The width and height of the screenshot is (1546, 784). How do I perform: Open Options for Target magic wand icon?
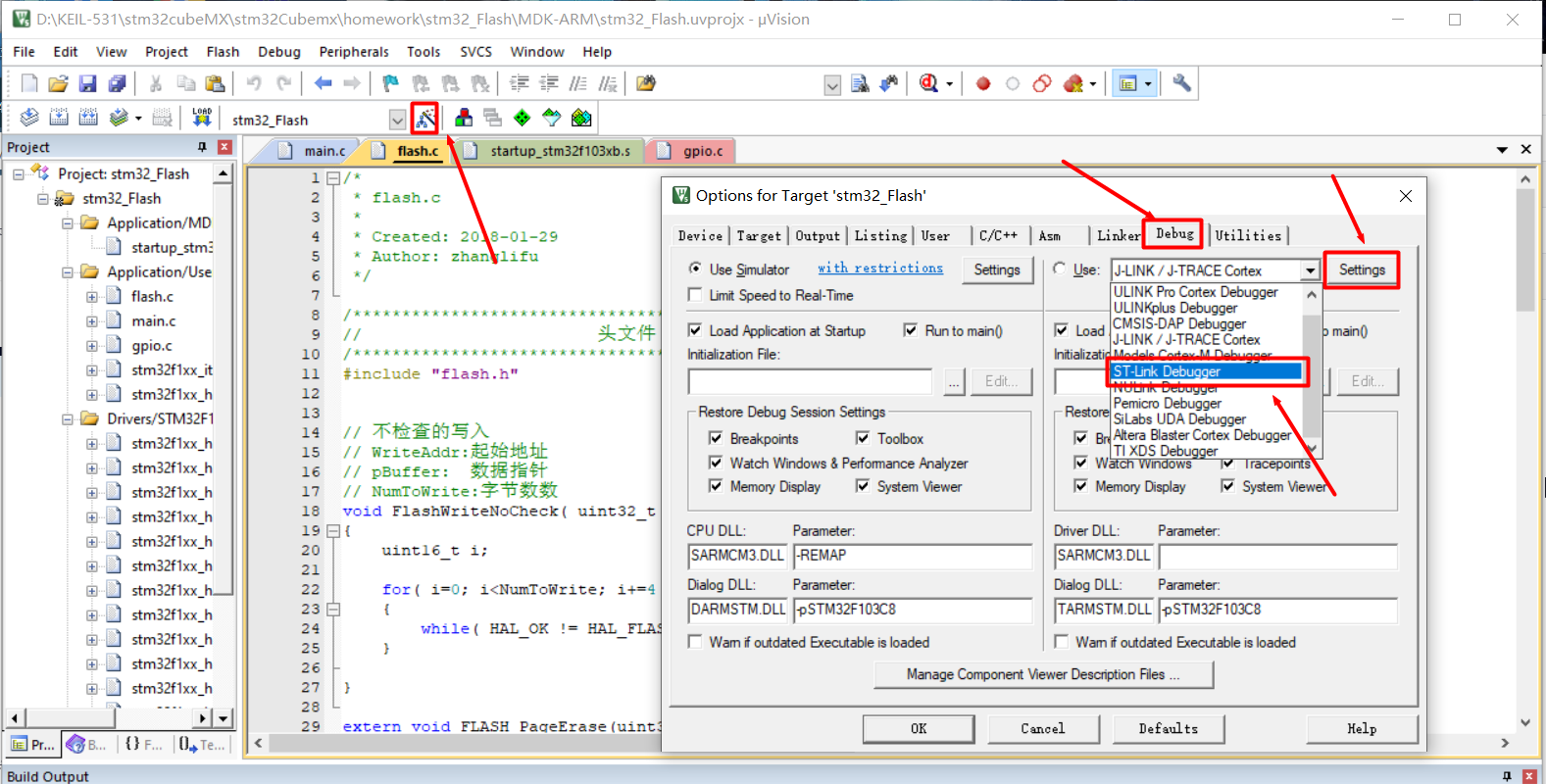pyautogui.click(x=424, y=119)
